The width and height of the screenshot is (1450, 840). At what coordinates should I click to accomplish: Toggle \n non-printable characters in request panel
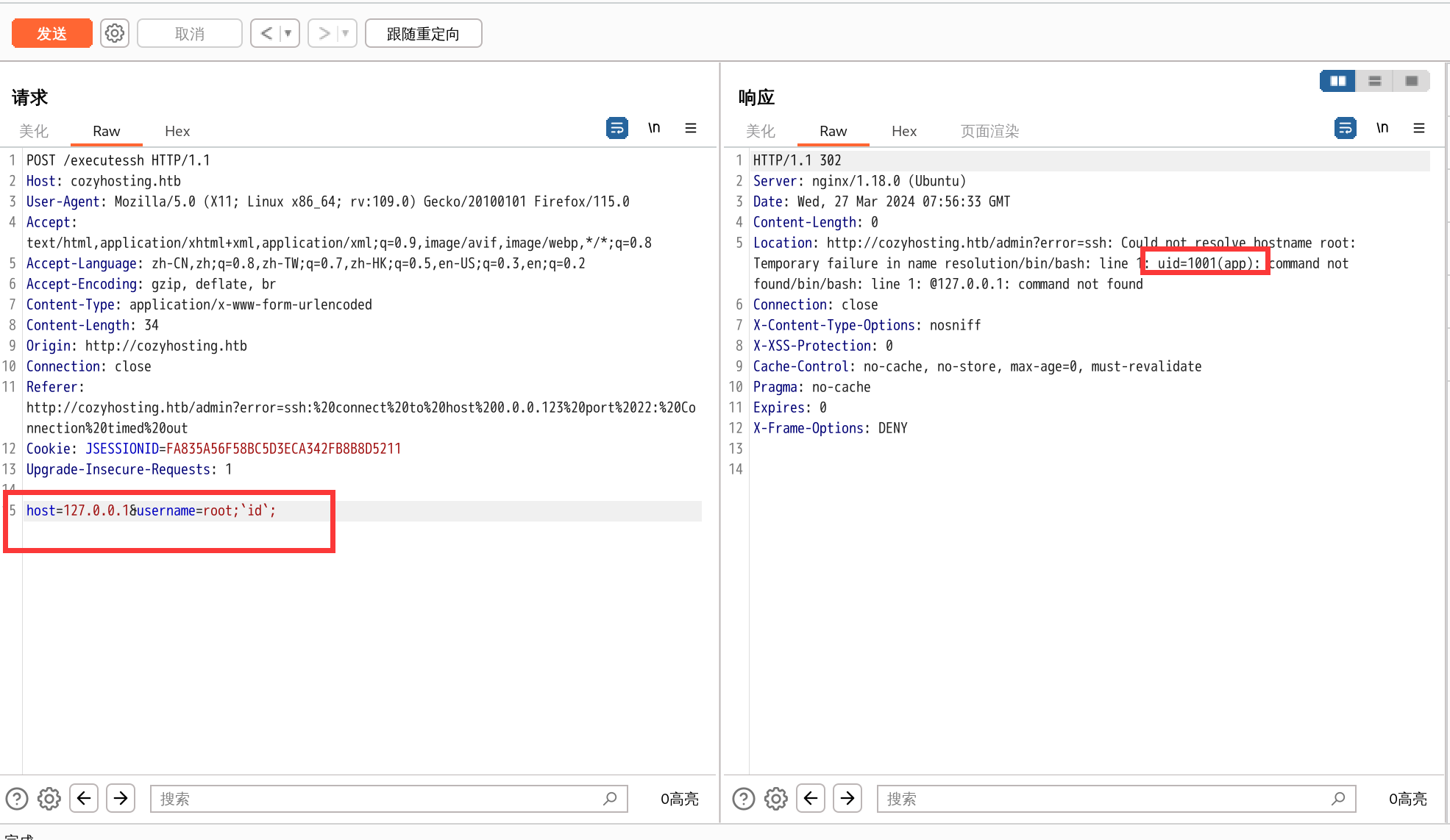654,128
